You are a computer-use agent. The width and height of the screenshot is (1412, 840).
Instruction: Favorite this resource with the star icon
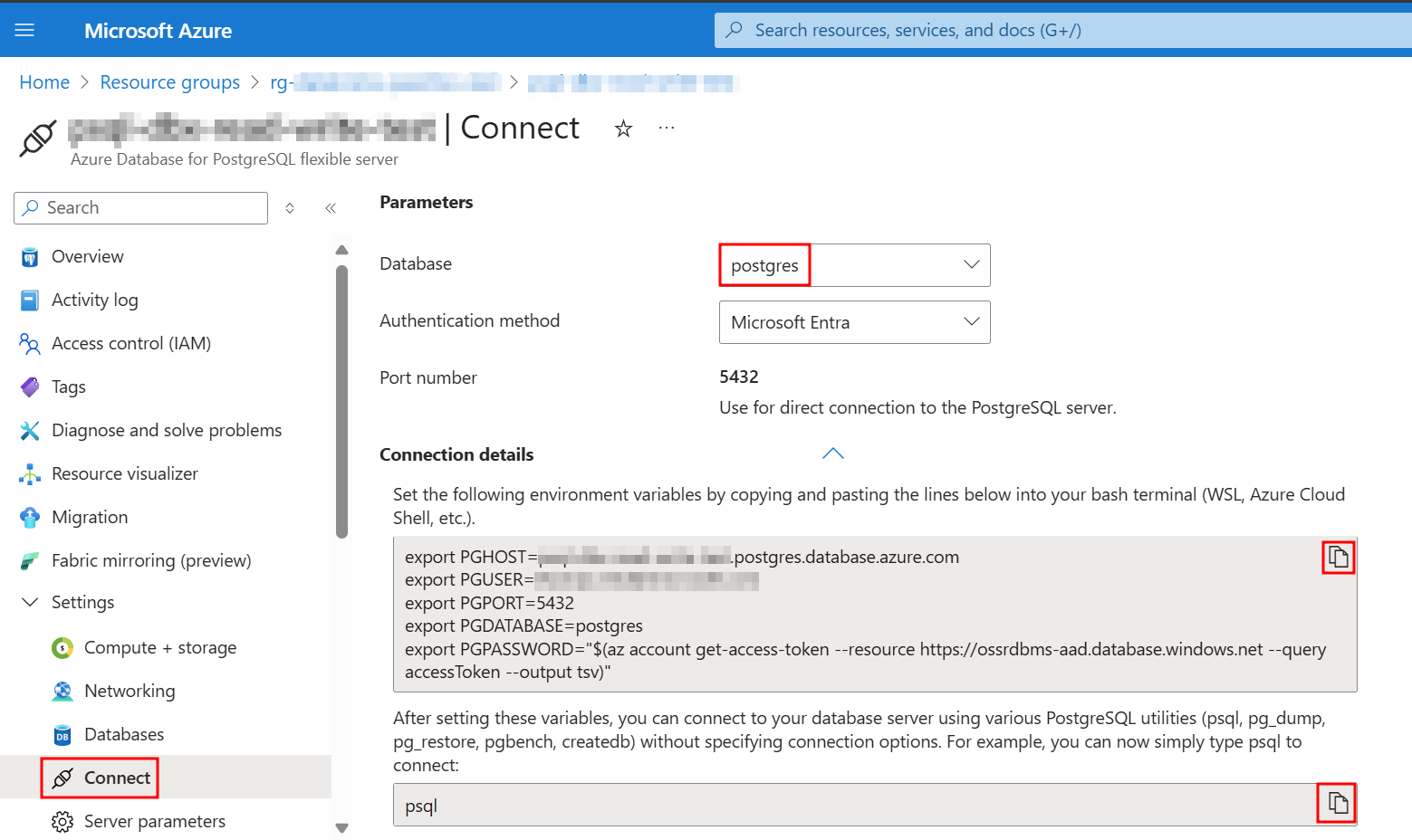pyautogui.click(x=623, y=129)
